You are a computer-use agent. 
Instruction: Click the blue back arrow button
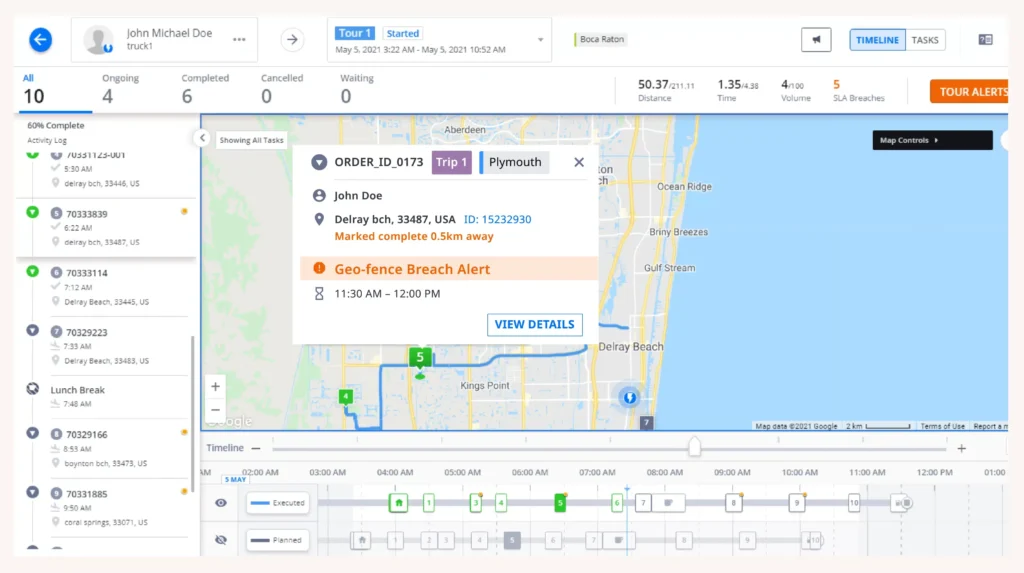tap(41, 40)
